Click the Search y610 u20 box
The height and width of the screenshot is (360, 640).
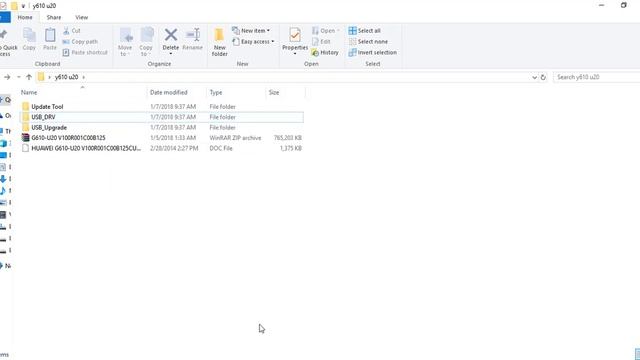[x=596, y=77]
